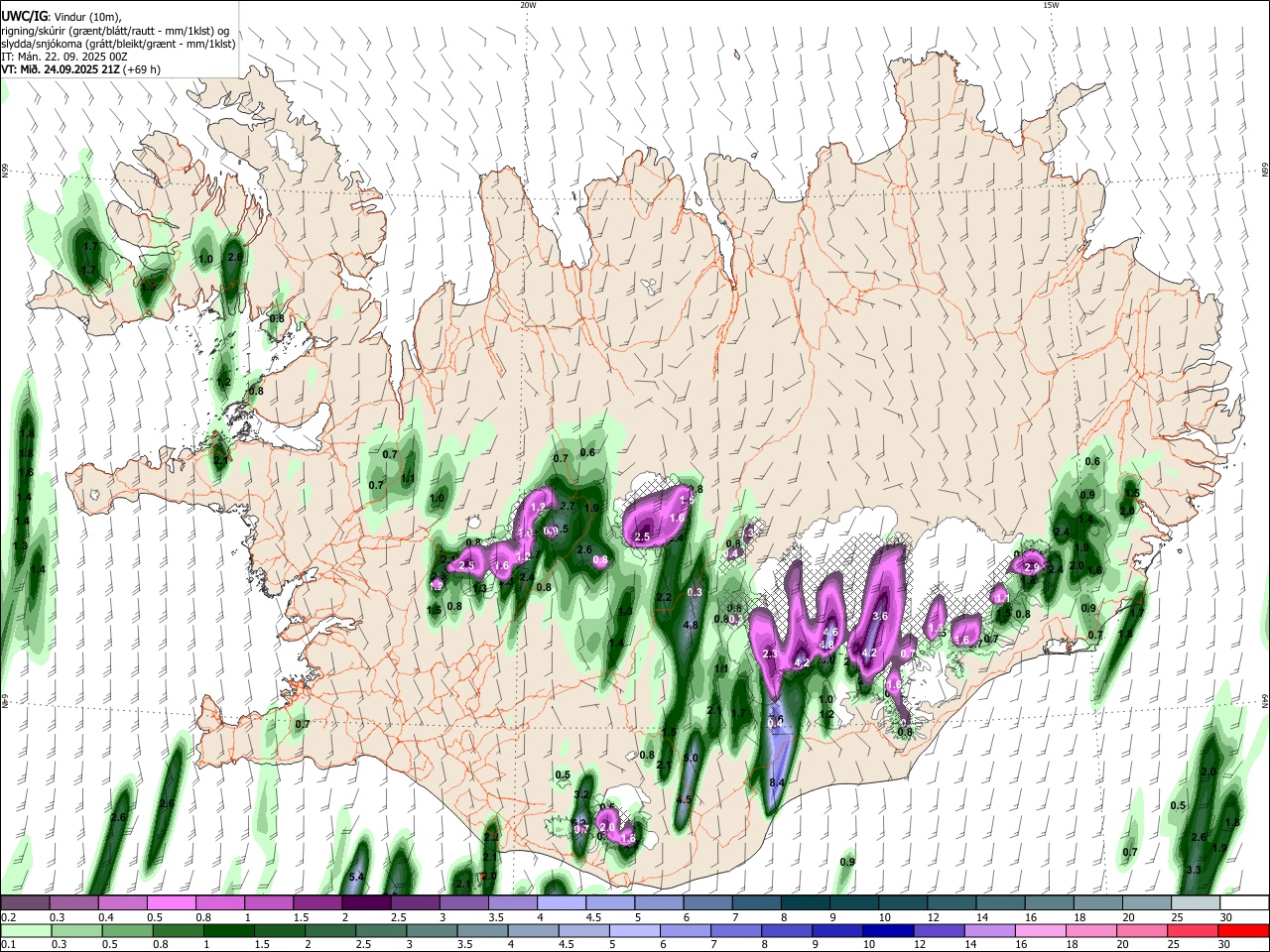Image resolution: width=1270 pixels, height=952 pixels.
Task: Pick the light pink swatch at 16, rain legend
Action: tap(1039, 931)
